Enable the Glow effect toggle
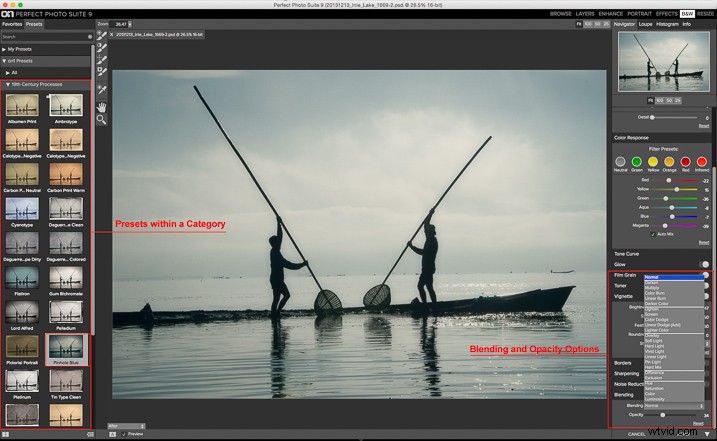717x441 pixels. (704, 264)
